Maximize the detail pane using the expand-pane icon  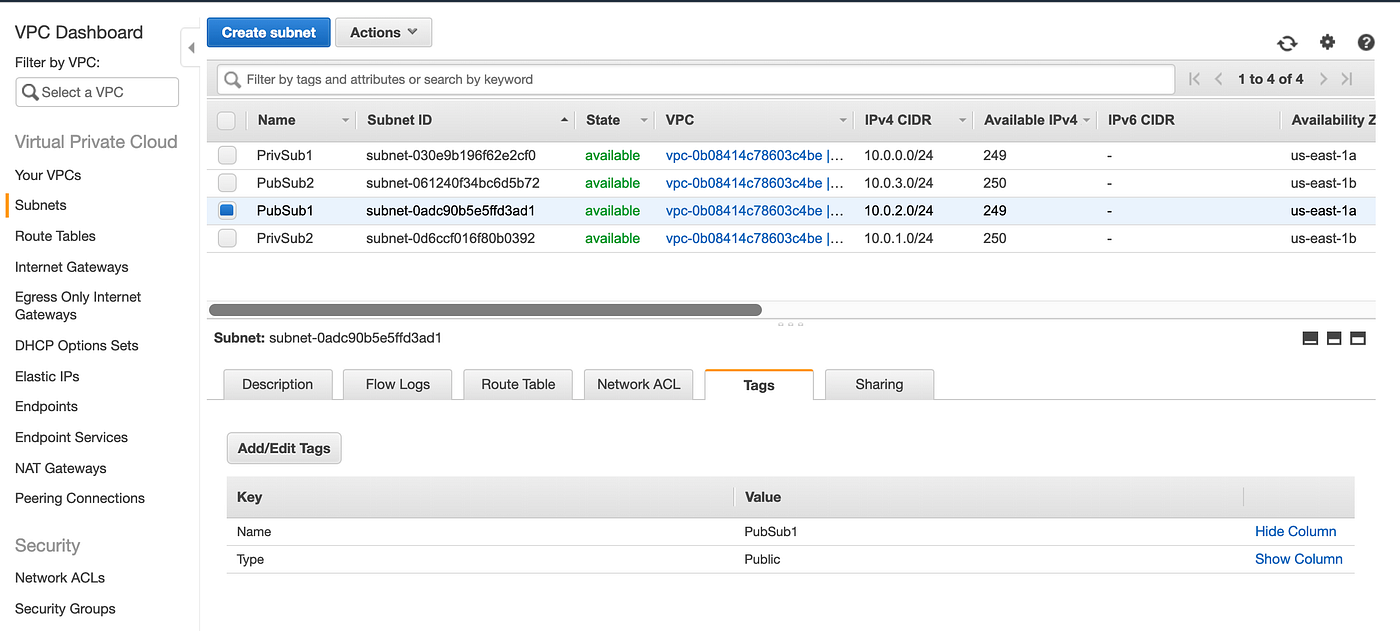tap(1357, 338)
